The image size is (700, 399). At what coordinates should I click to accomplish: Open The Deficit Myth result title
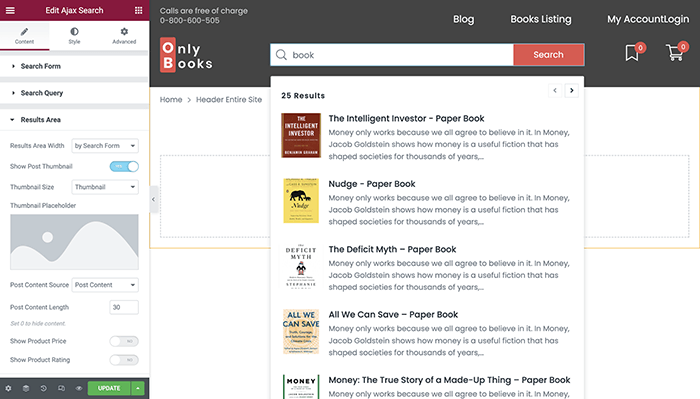(392, 249)
